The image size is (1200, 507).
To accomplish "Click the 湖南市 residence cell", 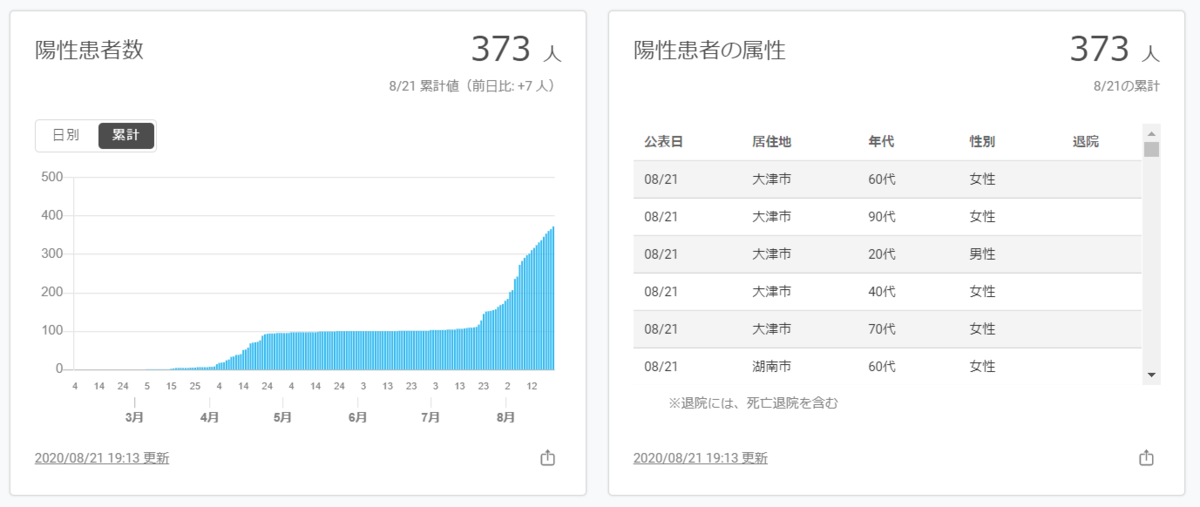I will [x=771, y=367].
